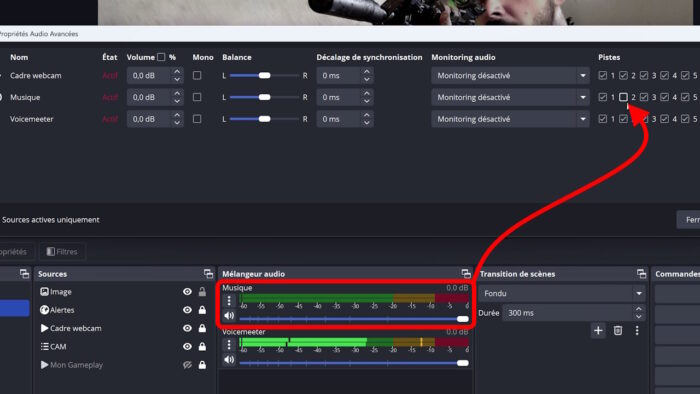This screenshot has height=394, width=700.
Task: Undock the scenes panel at left
Action: pyautogui.click(x=24, y=274)
